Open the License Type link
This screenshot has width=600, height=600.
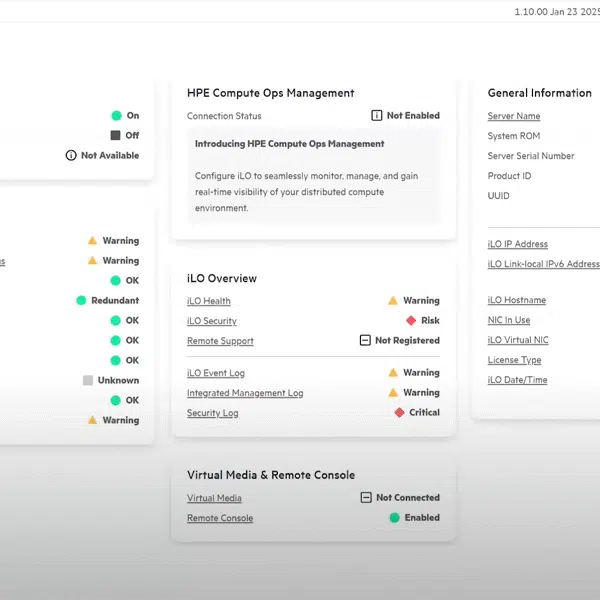[514, 360]
